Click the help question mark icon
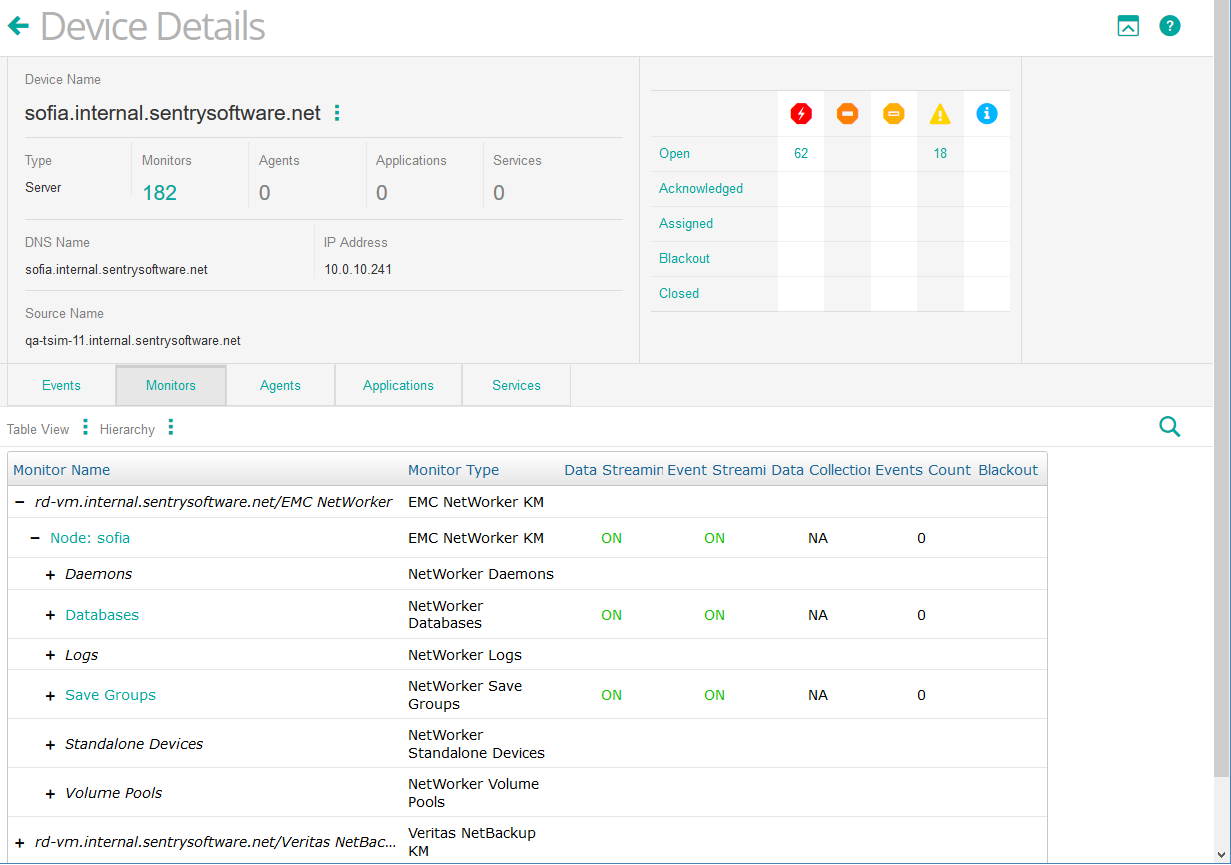The height and width of the screenshot is (865, 1231). [x=1170, y=25]
